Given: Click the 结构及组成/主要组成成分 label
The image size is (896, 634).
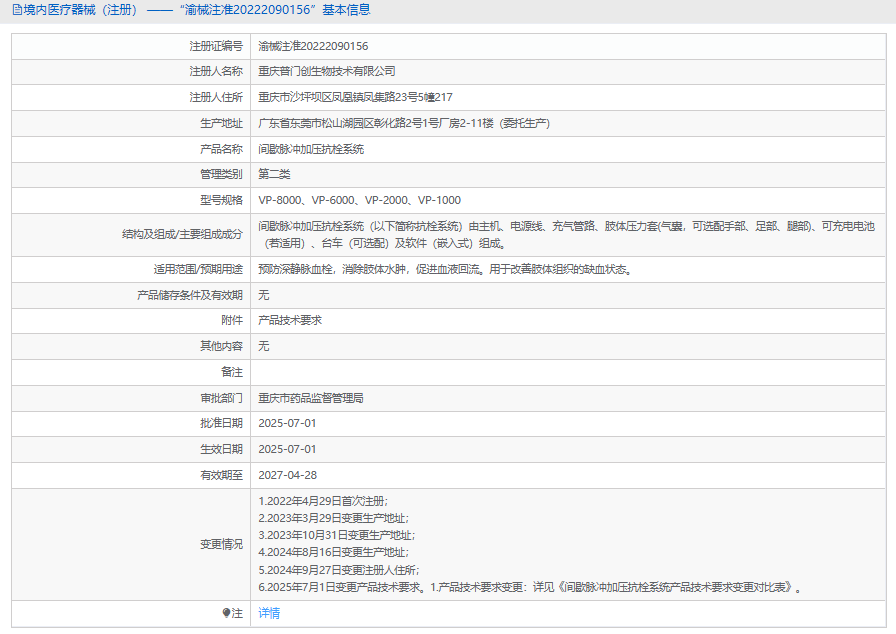Looking at the screenshot, I should (x=182, y=234).
